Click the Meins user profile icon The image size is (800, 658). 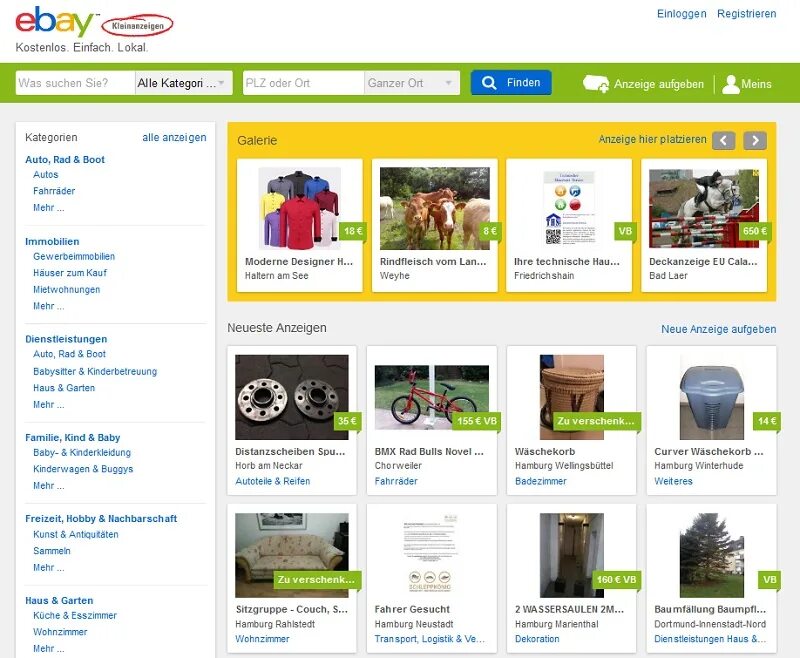point(731,84)
